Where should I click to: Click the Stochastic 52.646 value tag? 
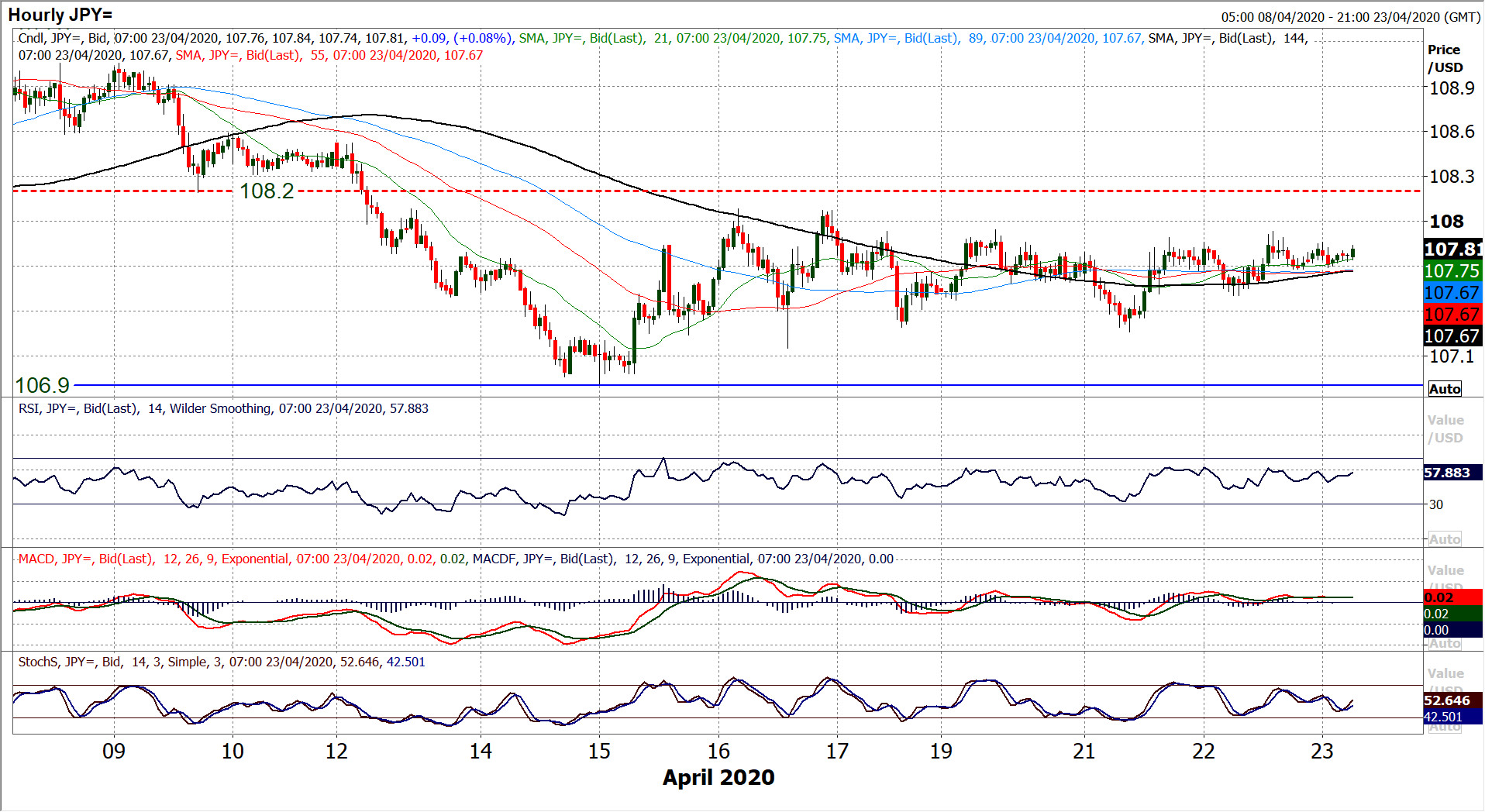click(1453, 700)
